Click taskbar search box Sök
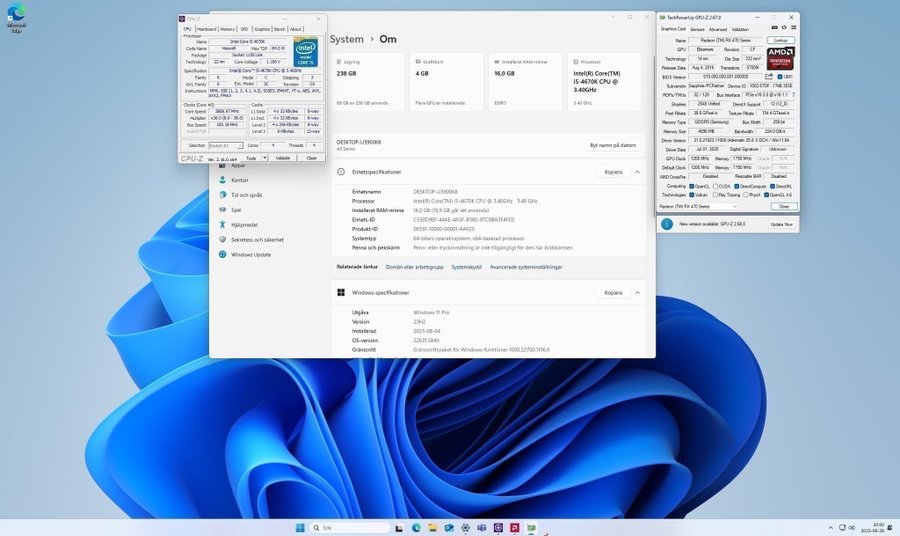 [x=350, y=527]
